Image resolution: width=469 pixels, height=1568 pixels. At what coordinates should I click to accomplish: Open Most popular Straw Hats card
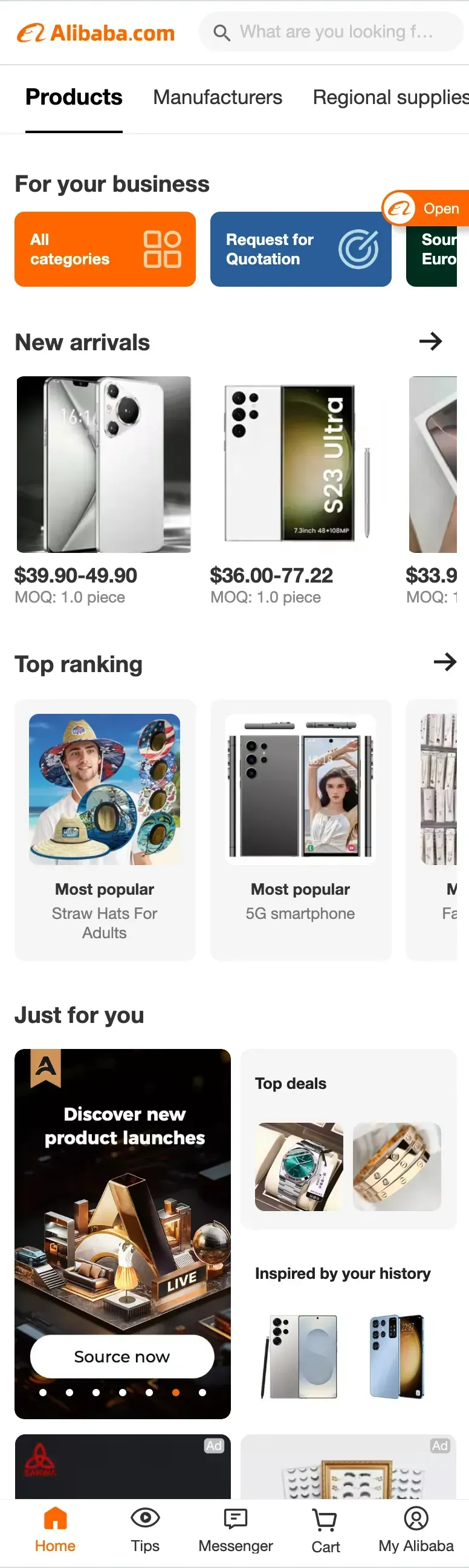pyautogui.click(x=105, y=830)
